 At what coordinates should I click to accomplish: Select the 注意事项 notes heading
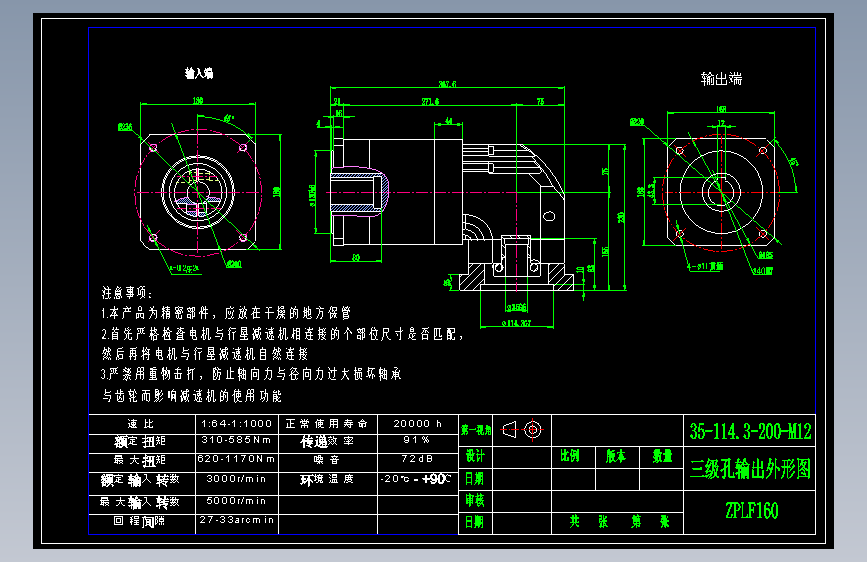tap(127, 293)
